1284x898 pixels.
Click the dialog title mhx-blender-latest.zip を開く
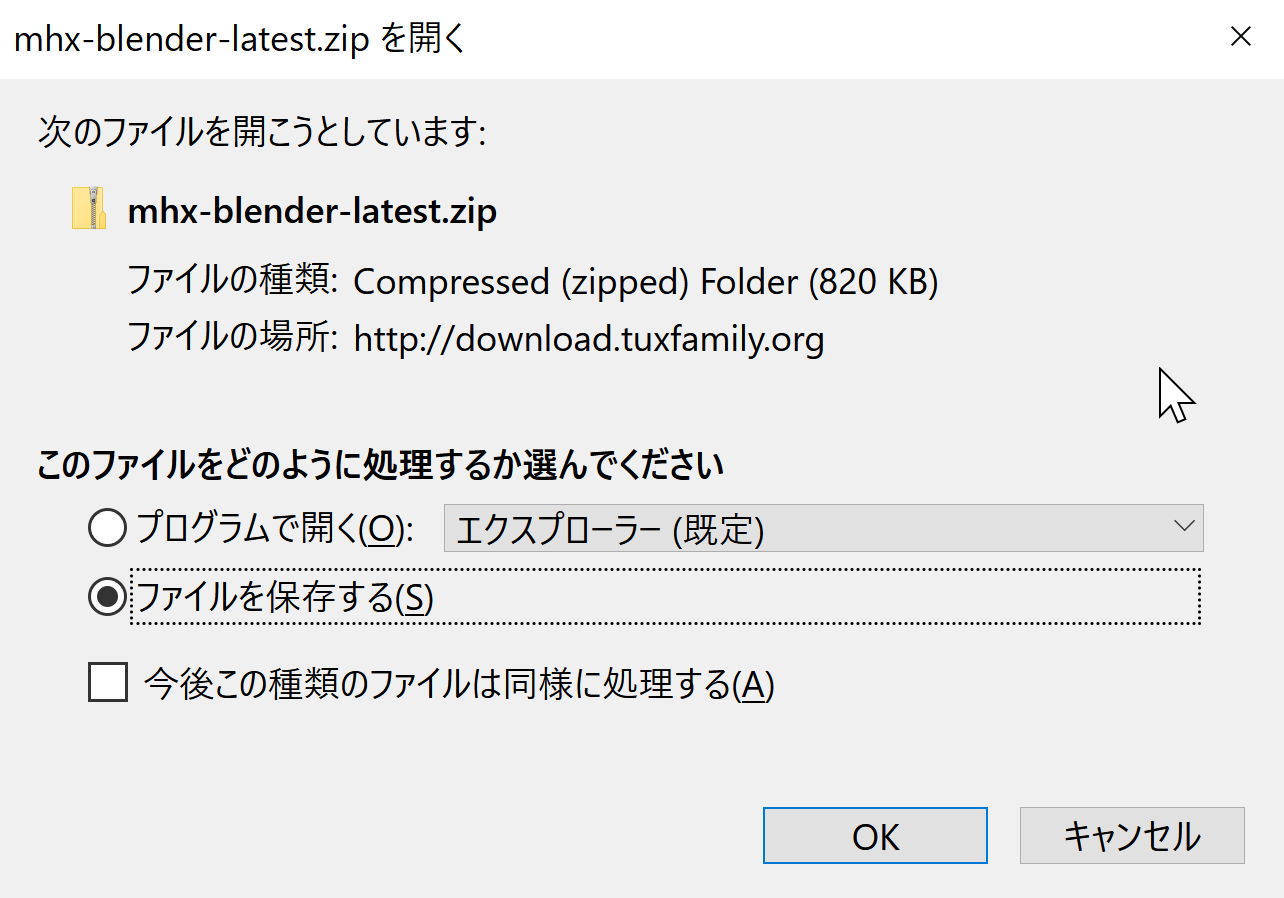click(241, 39)
